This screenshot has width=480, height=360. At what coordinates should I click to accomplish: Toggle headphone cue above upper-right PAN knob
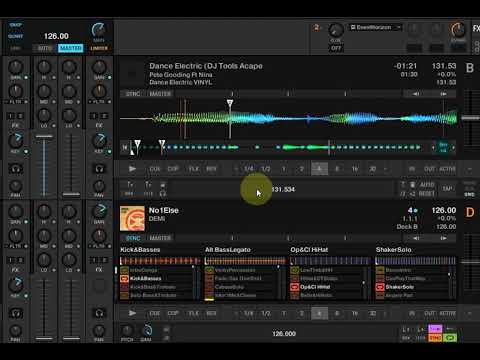click(99, 169)
